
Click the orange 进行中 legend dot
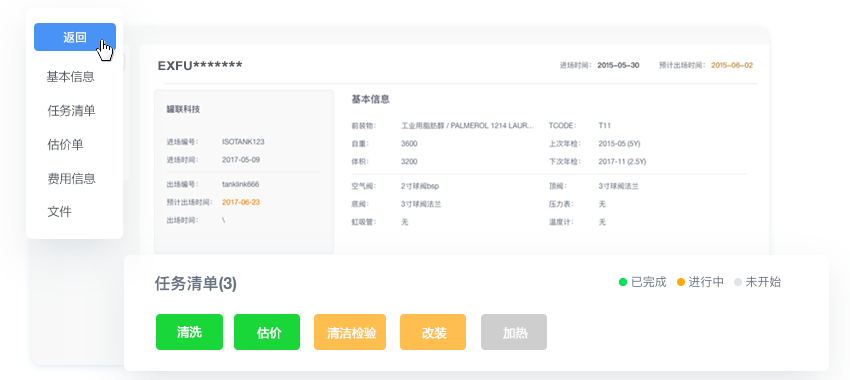(681, 282)
